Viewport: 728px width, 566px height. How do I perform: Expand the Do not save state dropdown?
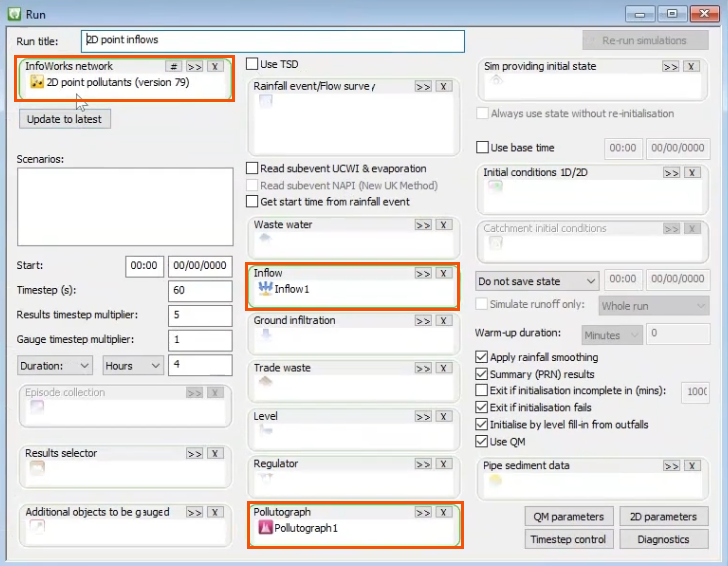coord(537,281)
